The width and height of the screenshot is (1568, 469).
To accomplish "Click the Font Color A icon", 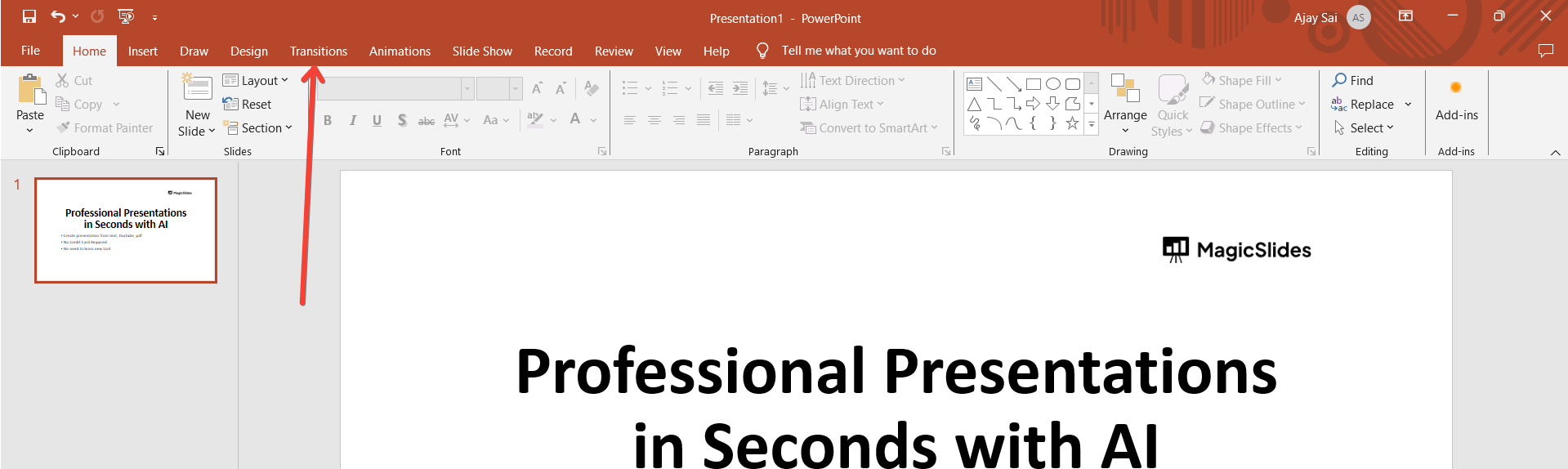I will pos(575,120).
